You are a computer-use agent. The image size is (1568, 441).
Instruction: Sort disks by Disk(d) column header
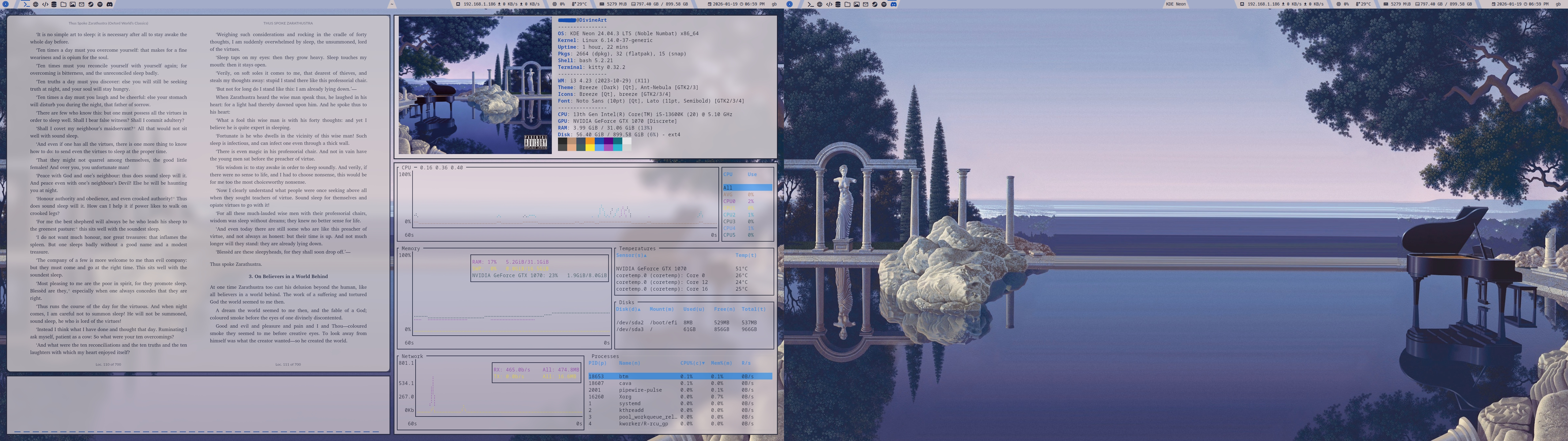point(628,309)
